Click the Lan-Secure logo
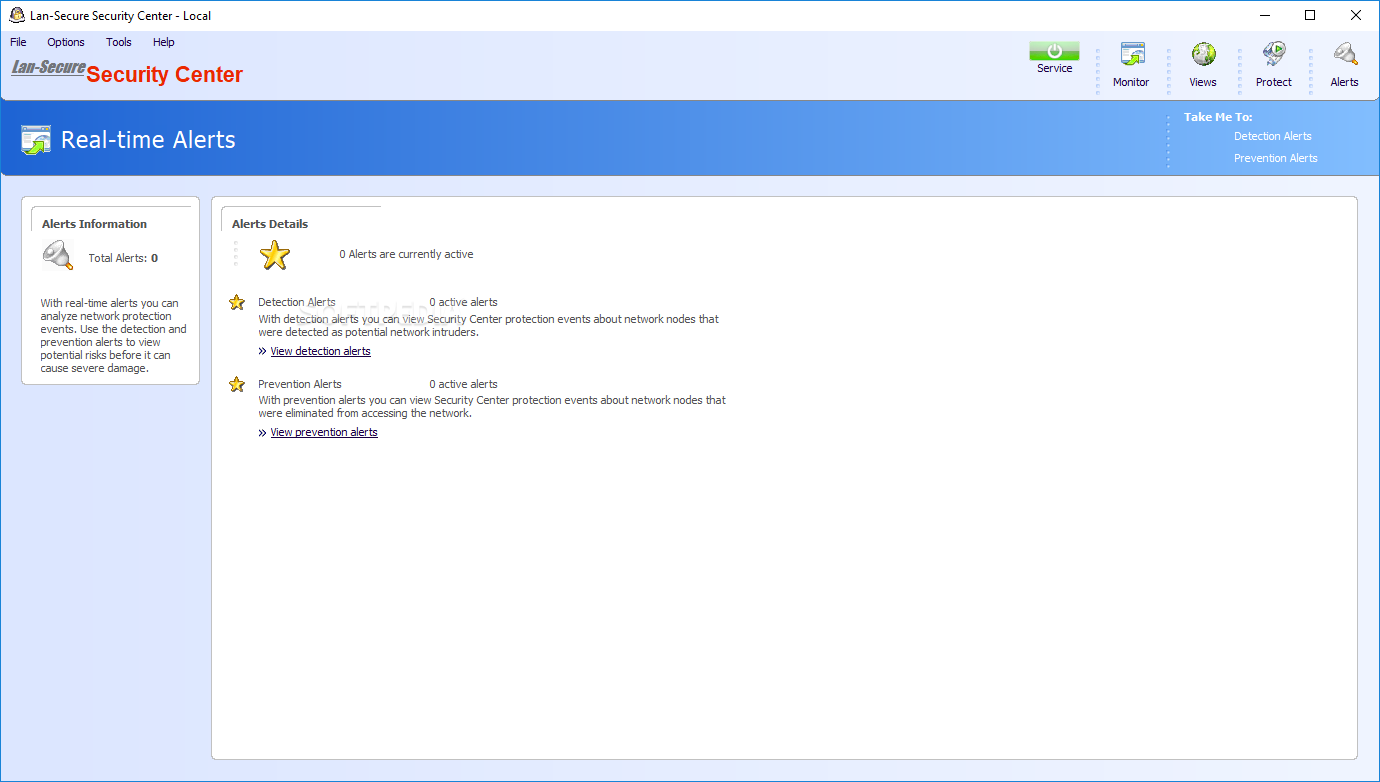The height and width of the screenshot is (782, 1380). coord(48,68)
